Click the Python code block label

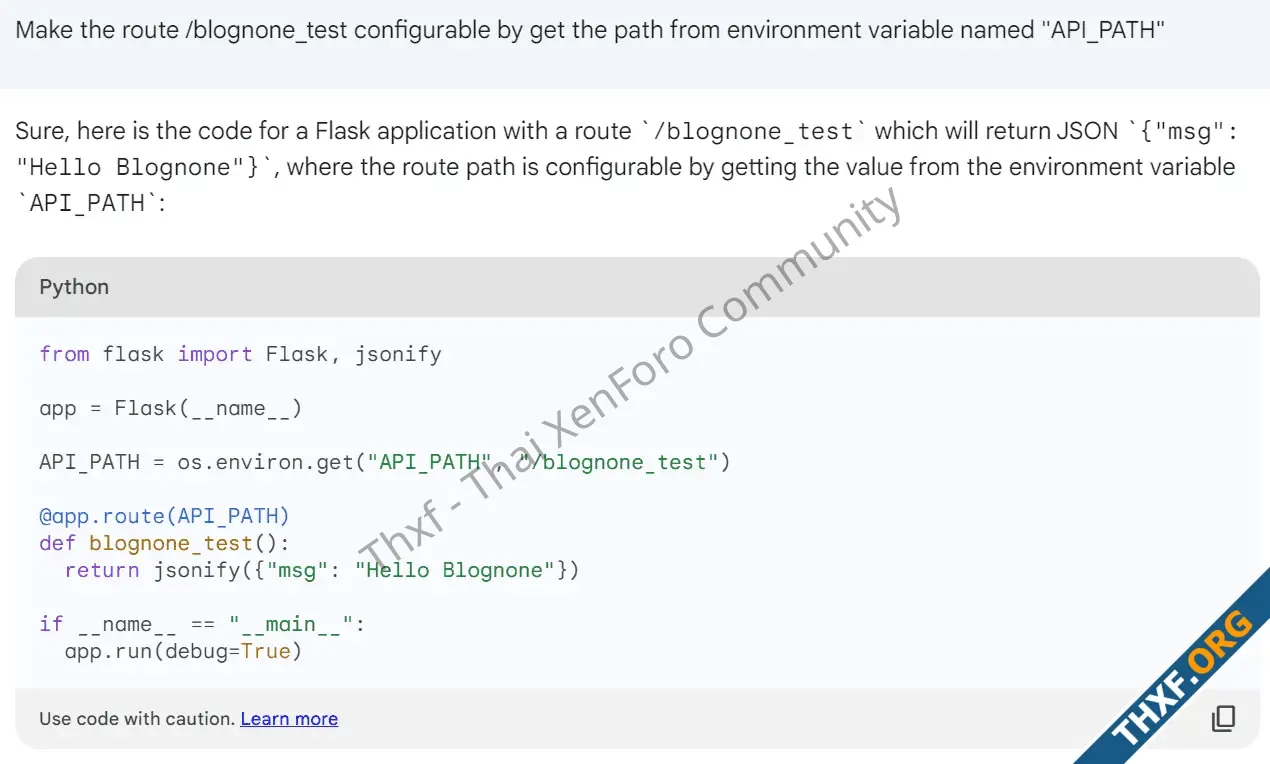74,287
